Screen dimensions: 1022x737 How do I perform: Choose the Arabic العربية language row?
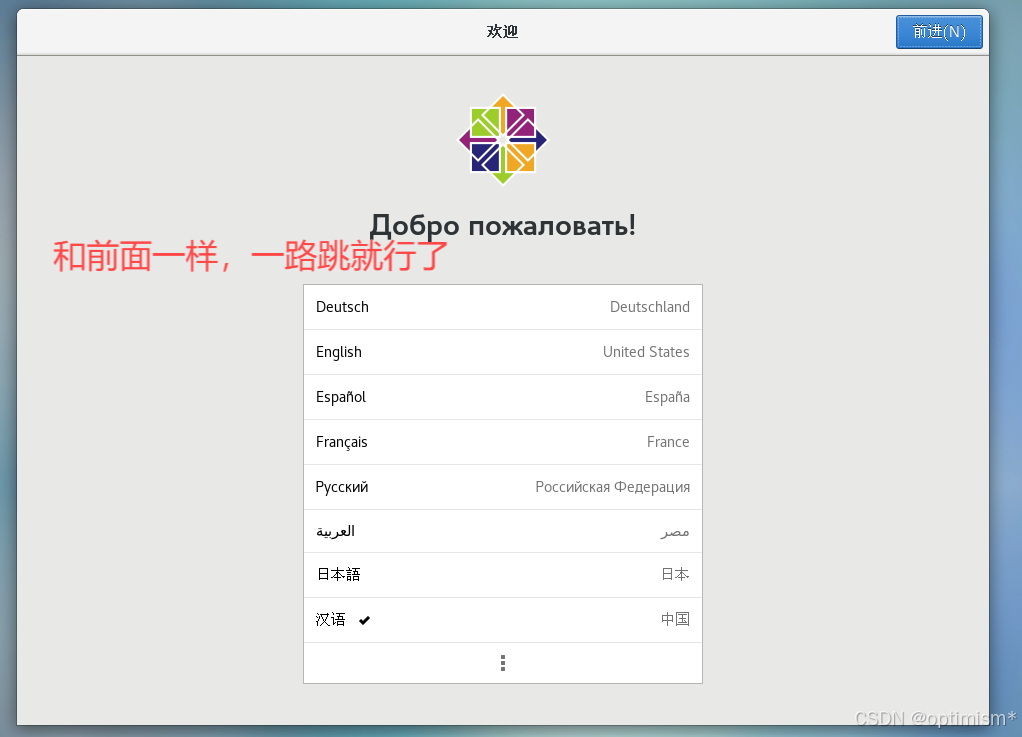503,531
